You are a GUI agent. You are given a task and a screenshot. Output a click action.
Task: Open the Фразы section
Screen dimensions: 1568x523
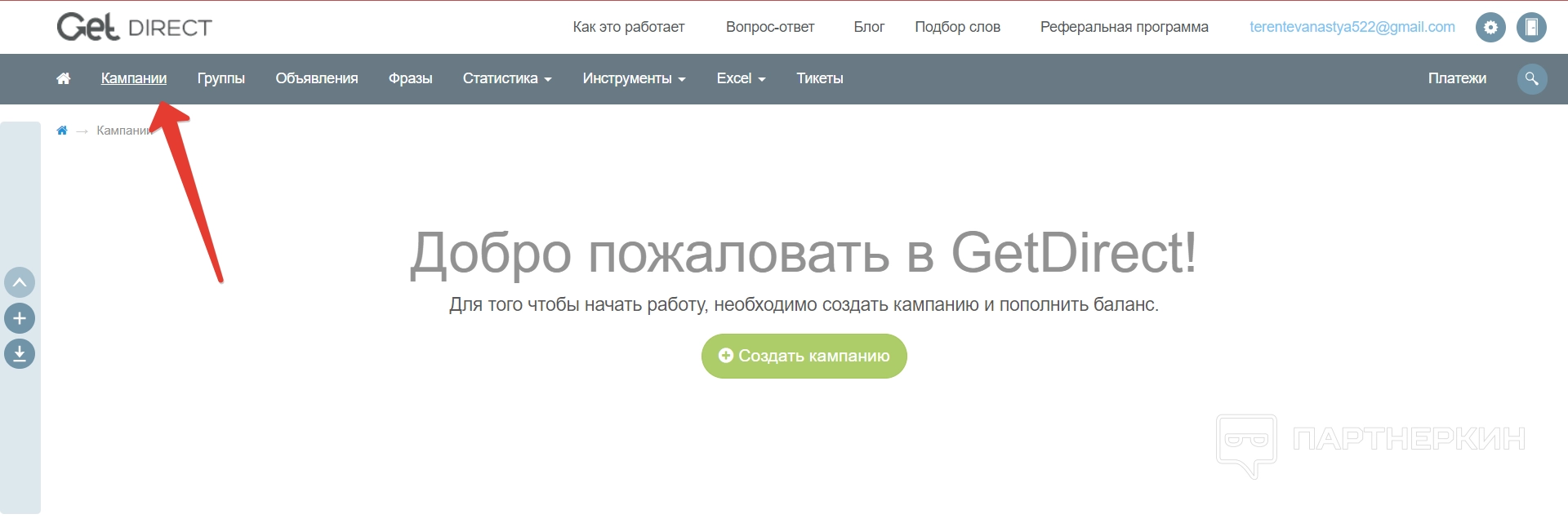coord(411,78)
